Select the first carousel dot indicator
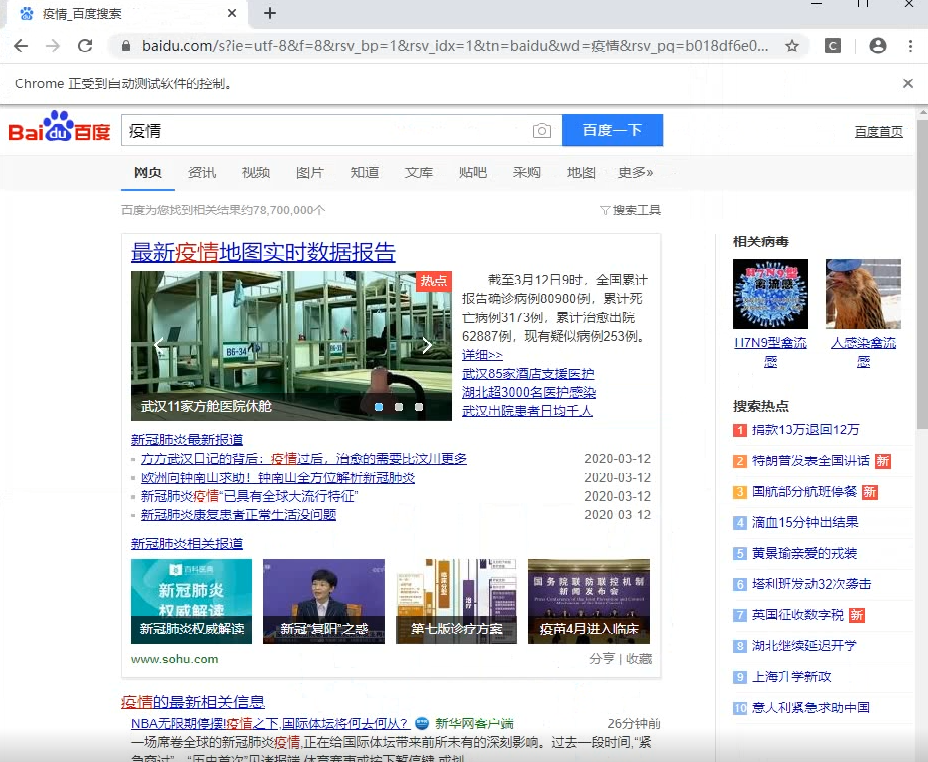This screenshot has width=928, height=762. [x=379, y=407]
